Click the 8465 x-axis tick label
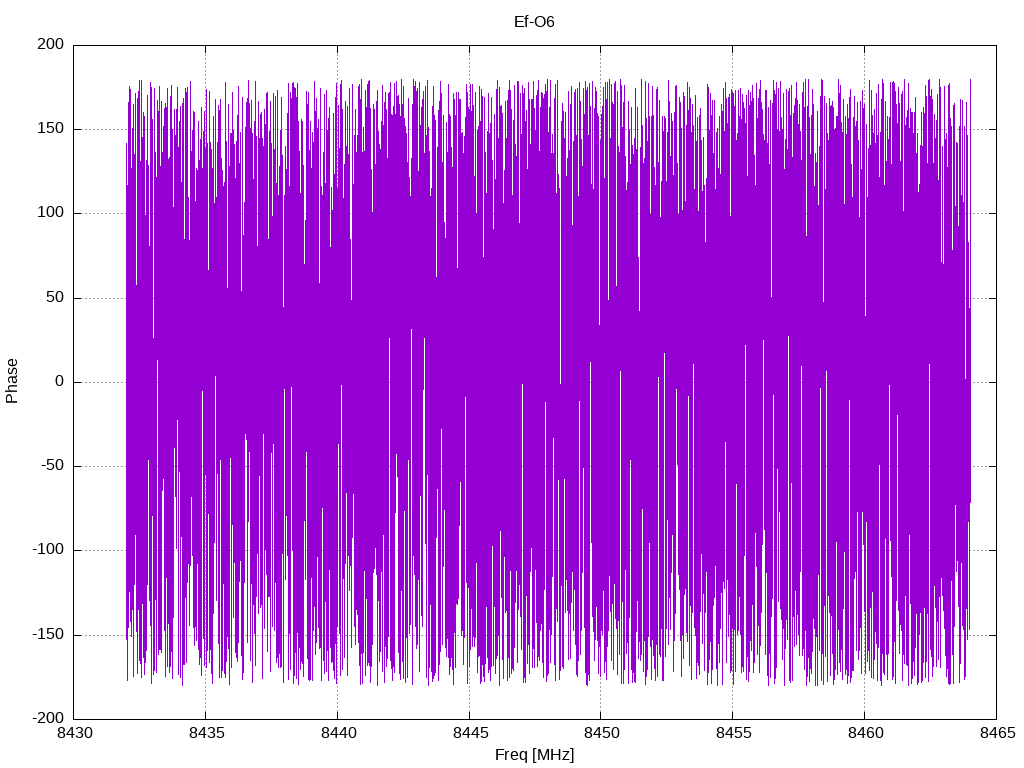The height and width of the screenshot is (768, 1024). [997, 733]
